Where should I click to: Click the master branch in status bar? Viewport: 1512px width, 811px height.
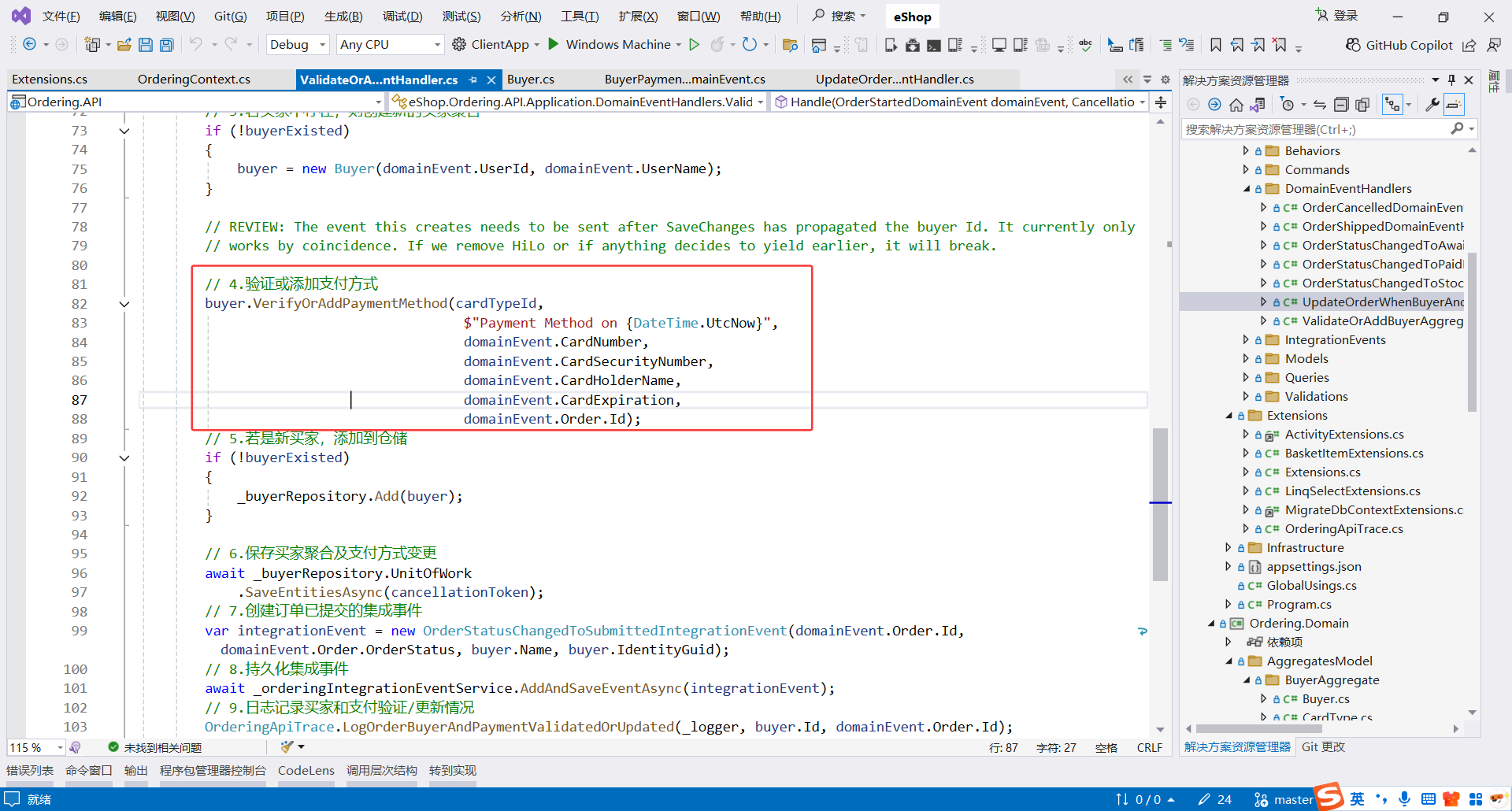1284,800
